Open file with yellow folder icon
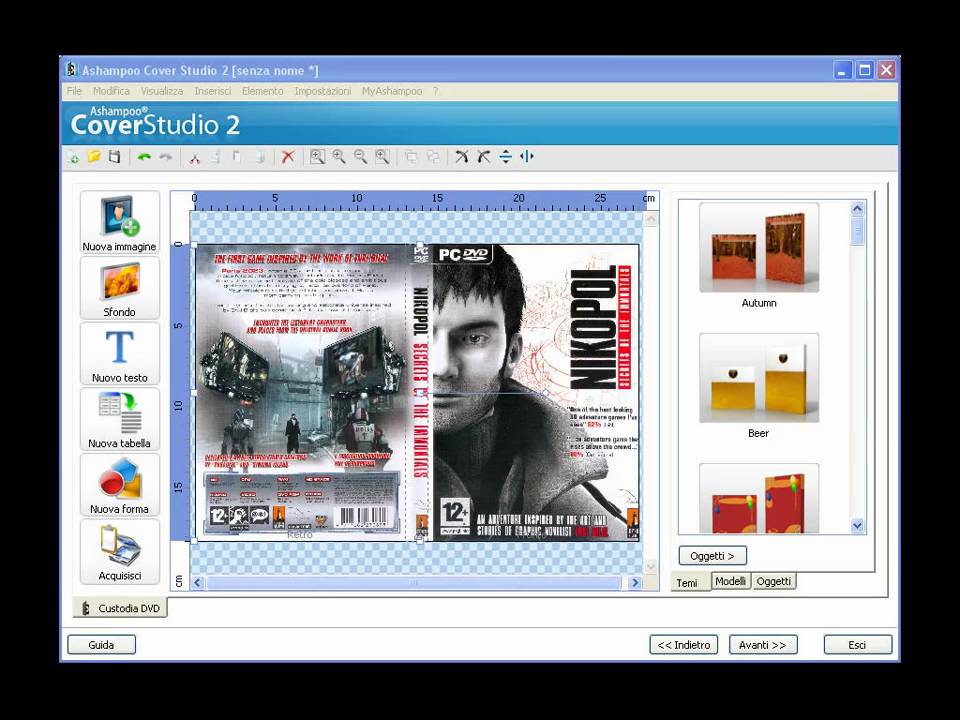The height and width of the screenshot is (720, 960). pos(94,157)
